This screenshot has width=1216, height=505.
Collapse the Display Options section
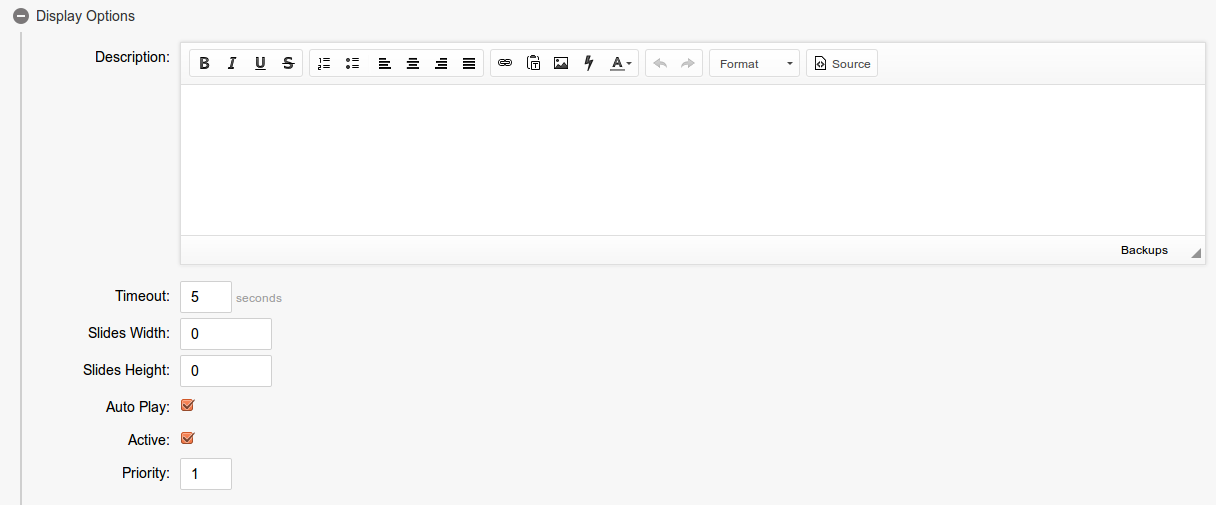(x=21, y=16)
